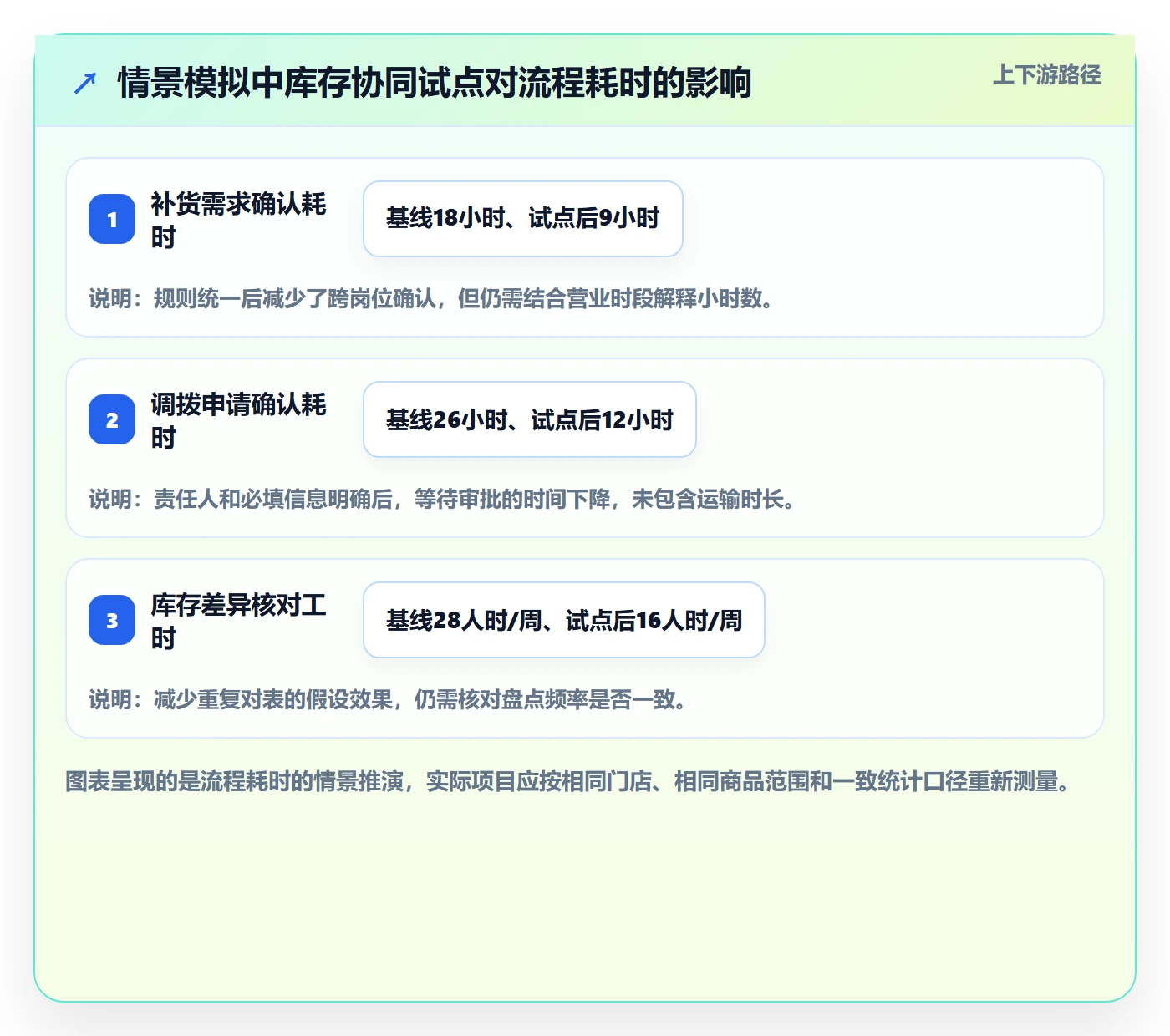Select the title 情景模拟中库存协同试点对流程耗时的影响
Screen dimensions: 1170x1036
435,83
